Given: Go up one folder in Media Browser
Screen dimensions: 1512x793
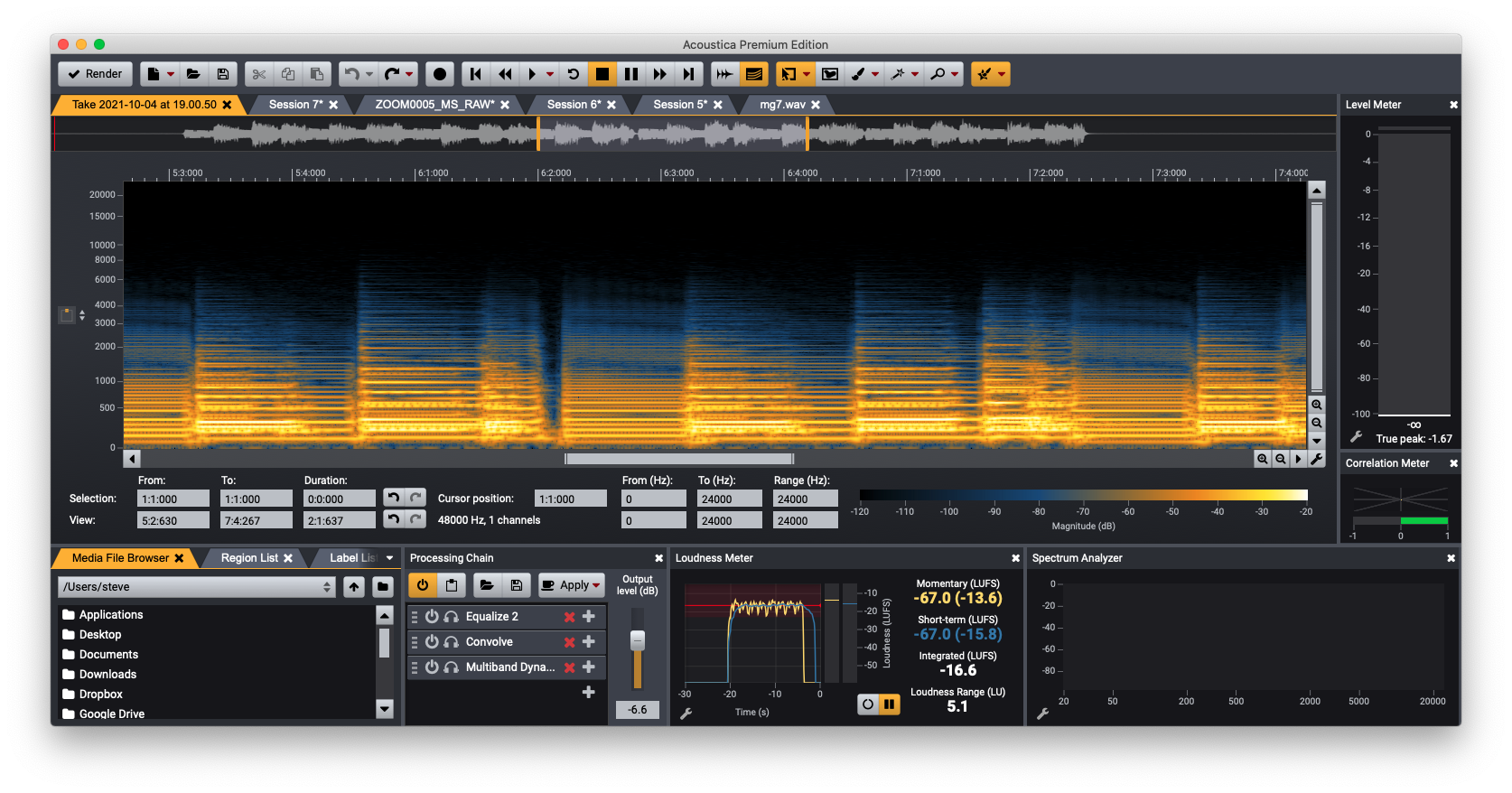Looking at the screenshot, I should (354, 587).
